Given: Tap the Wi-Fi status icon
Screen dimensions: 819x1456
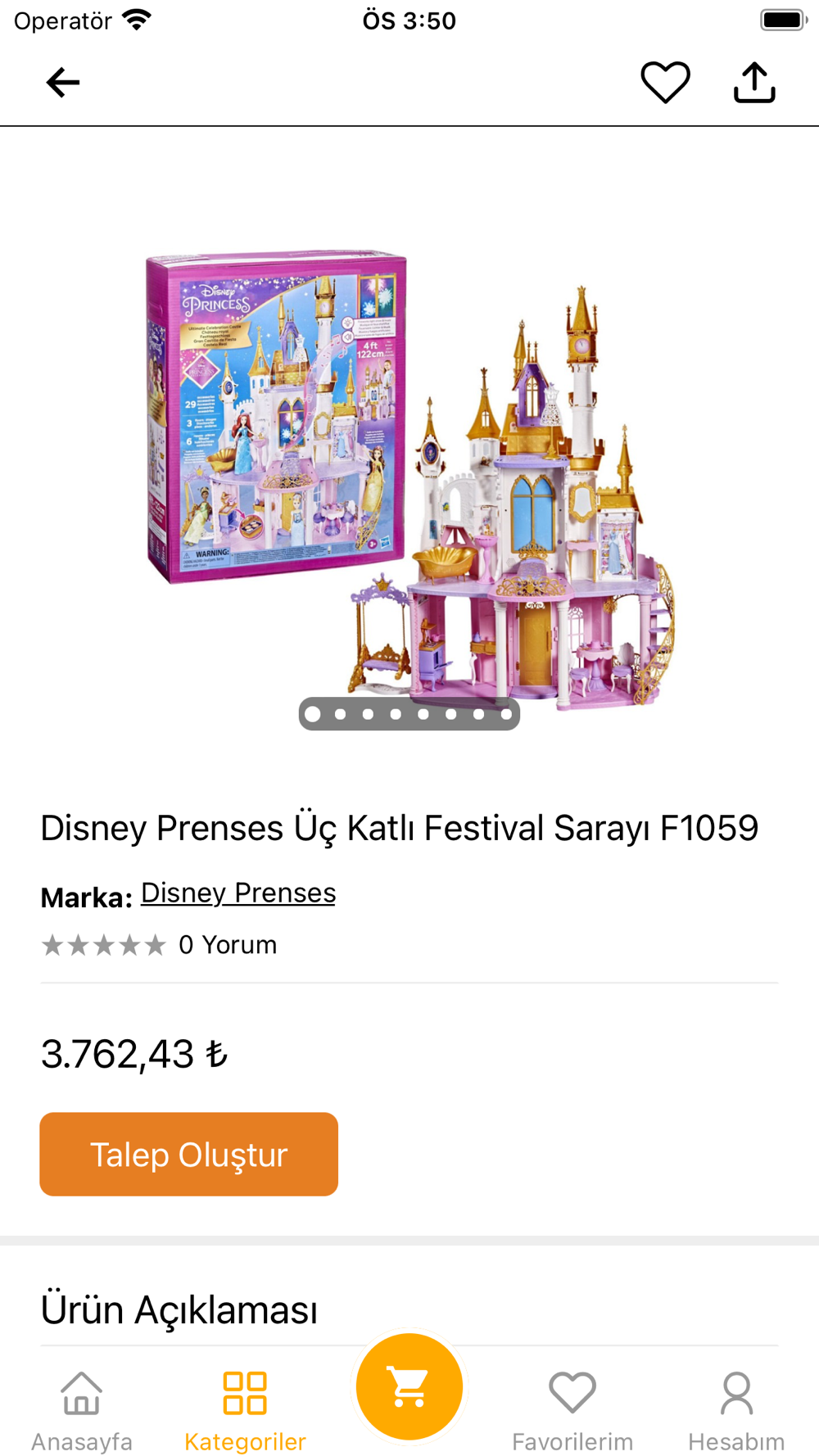Looking at the screenshot, I should coord(137,20).
